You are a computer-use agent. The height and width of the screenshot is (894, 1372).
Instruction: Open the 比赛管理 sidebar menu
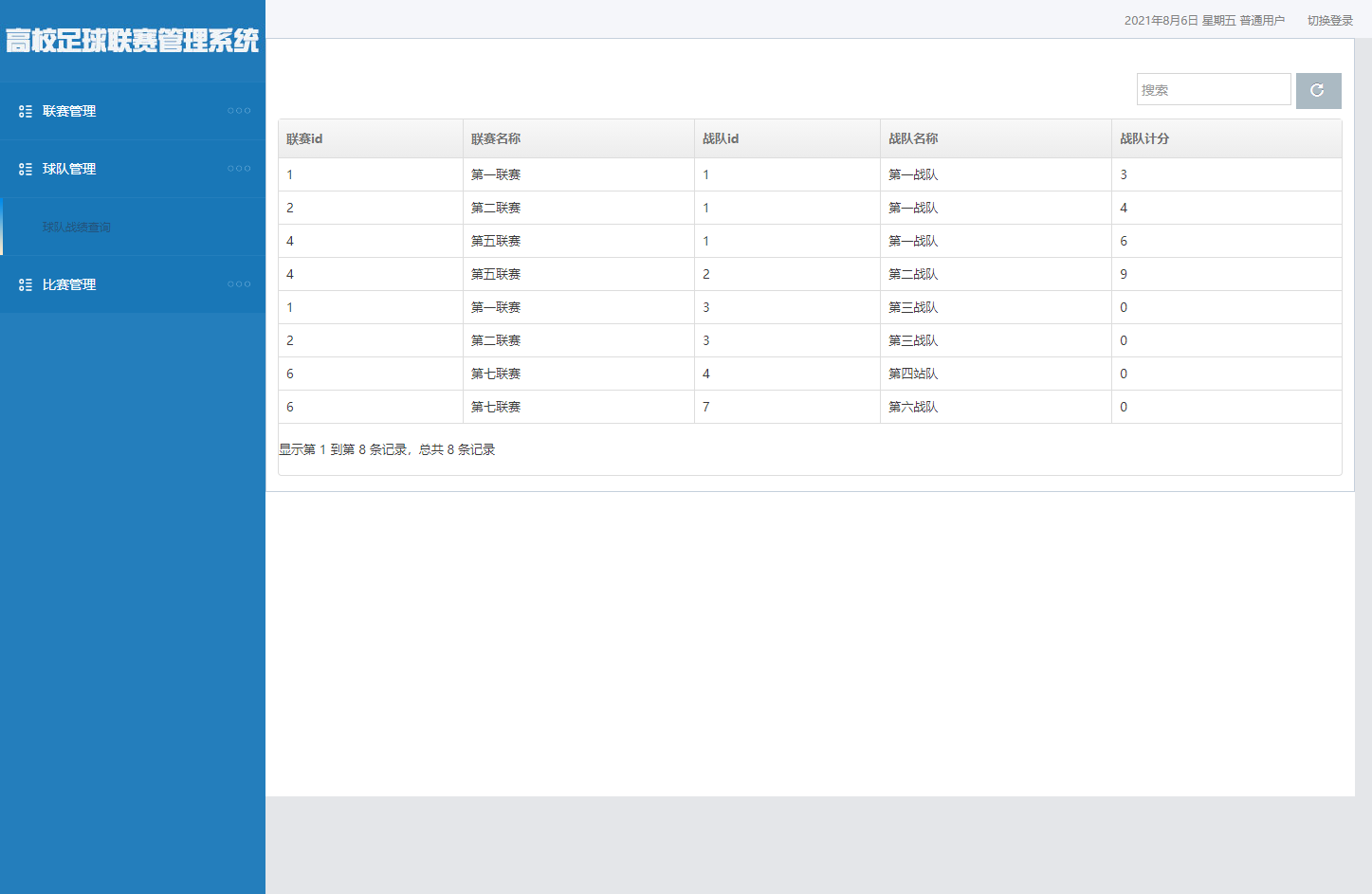pyautogui.click(x=69, y=285)
